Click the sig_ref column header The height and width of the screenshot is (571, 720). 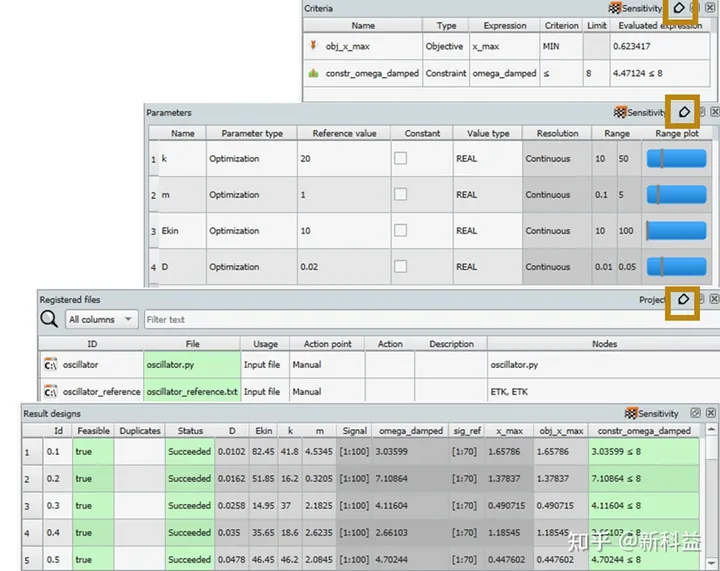pos(467,431)
